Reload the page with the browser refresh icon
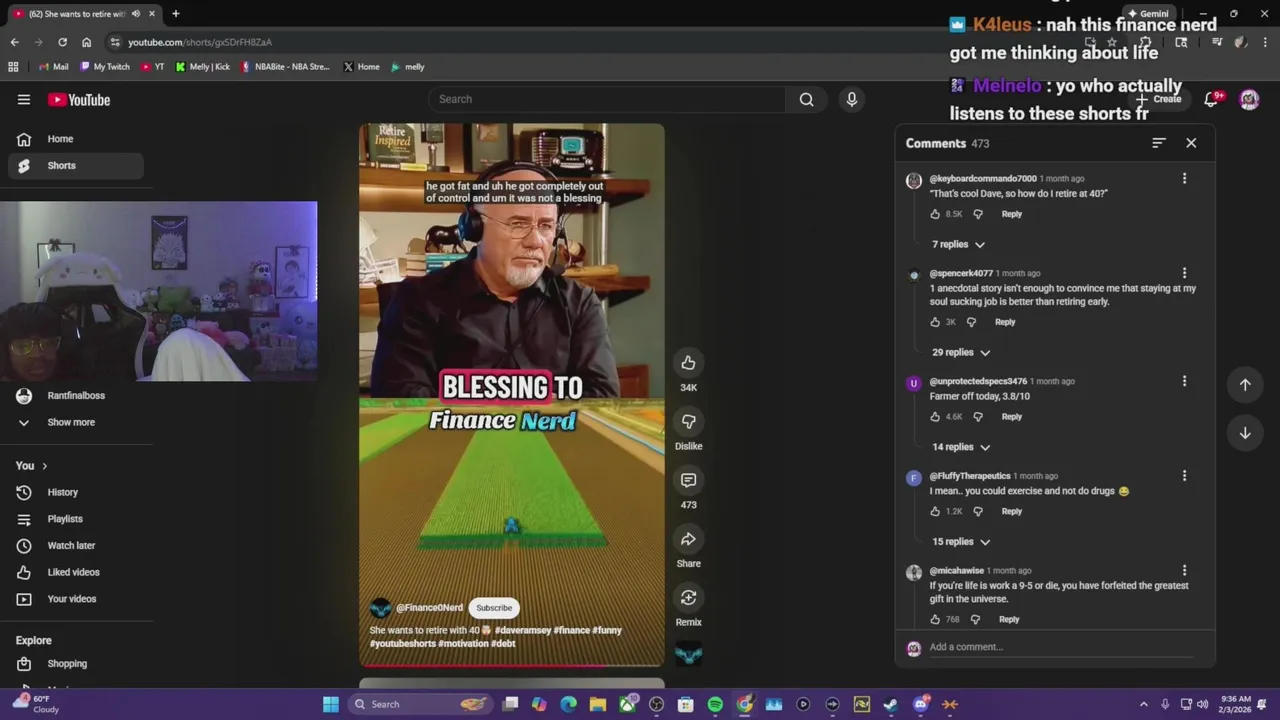The image size is (1280, 720). [x=62, y=42]
